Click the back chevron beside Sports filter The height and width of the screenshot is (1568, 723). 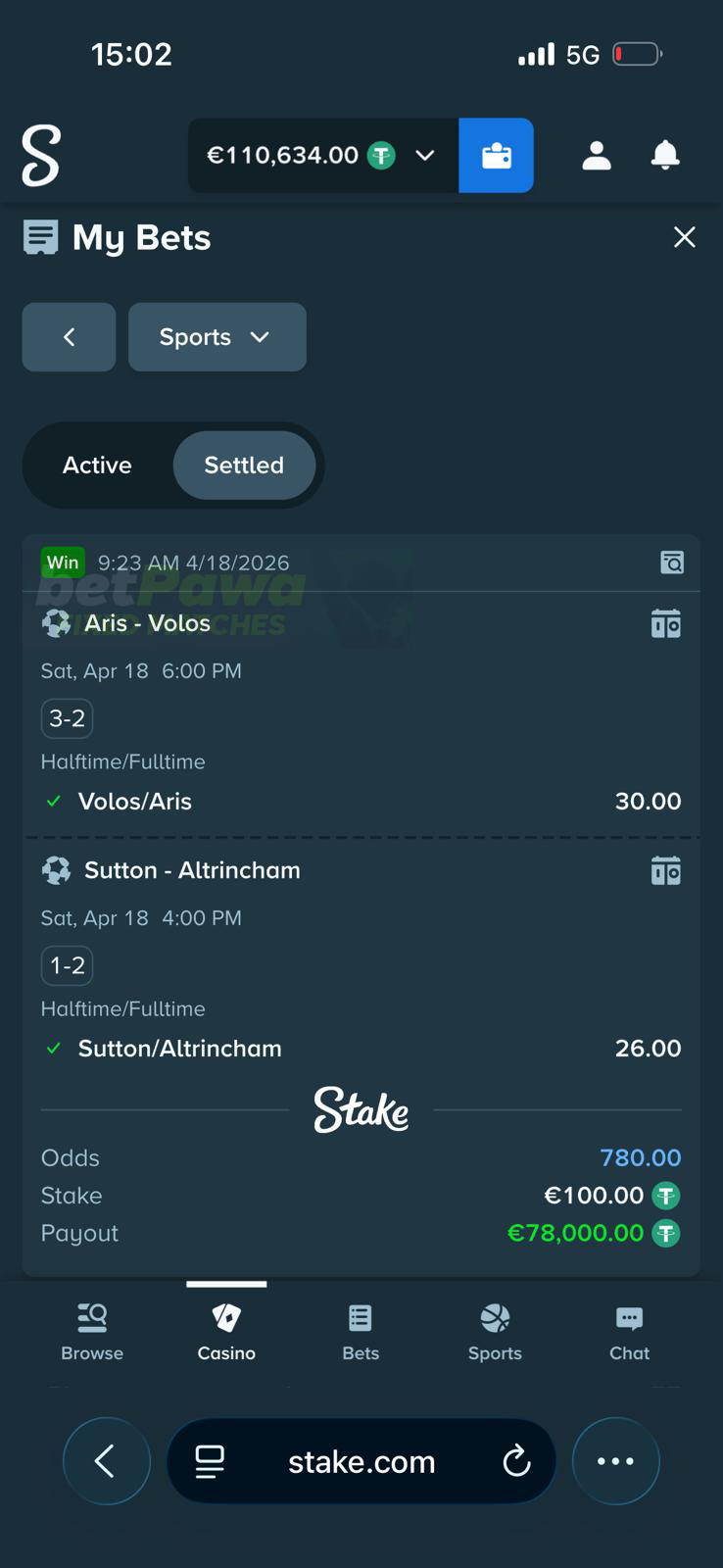tap(69, 337)
